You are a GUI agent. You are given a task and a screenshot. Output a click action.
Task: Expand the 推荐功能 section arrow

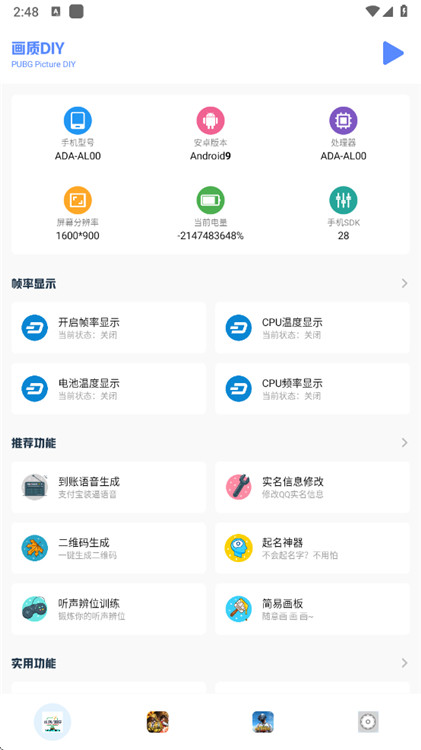[x=405, y=442]
